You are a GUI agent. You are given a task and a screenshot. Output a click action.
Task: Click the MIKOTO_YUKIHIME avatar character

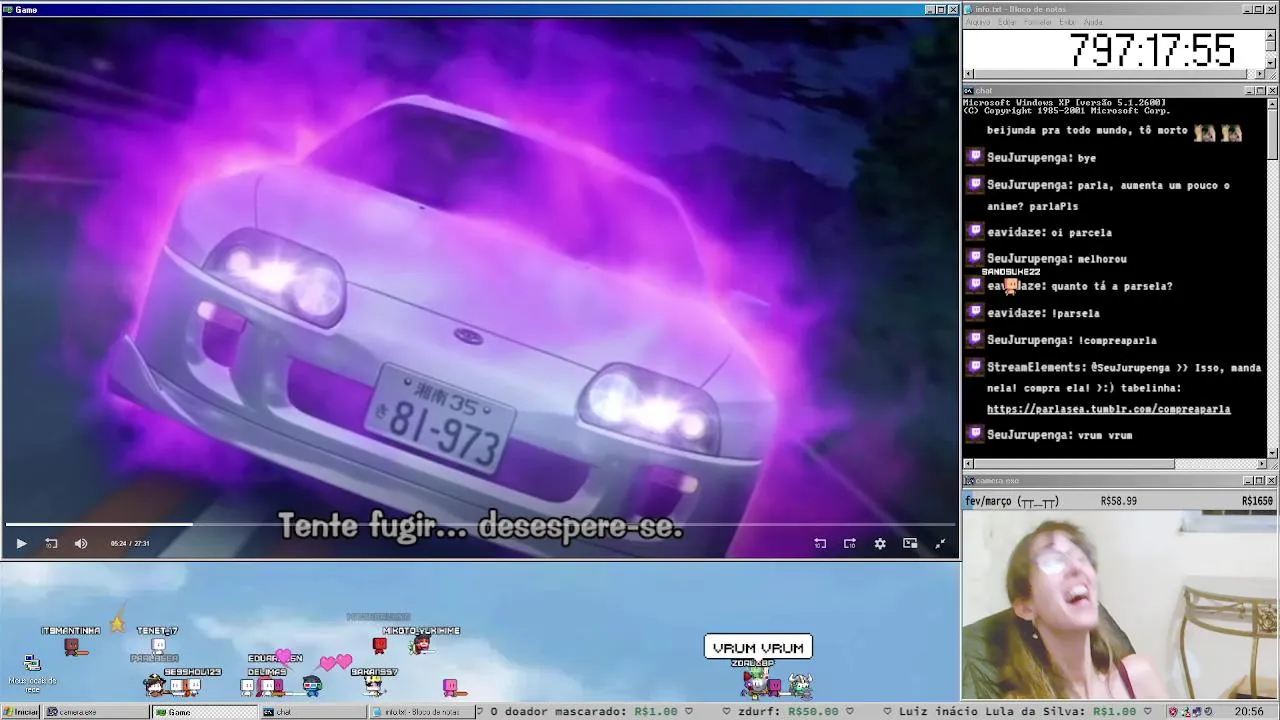[421, 645]
